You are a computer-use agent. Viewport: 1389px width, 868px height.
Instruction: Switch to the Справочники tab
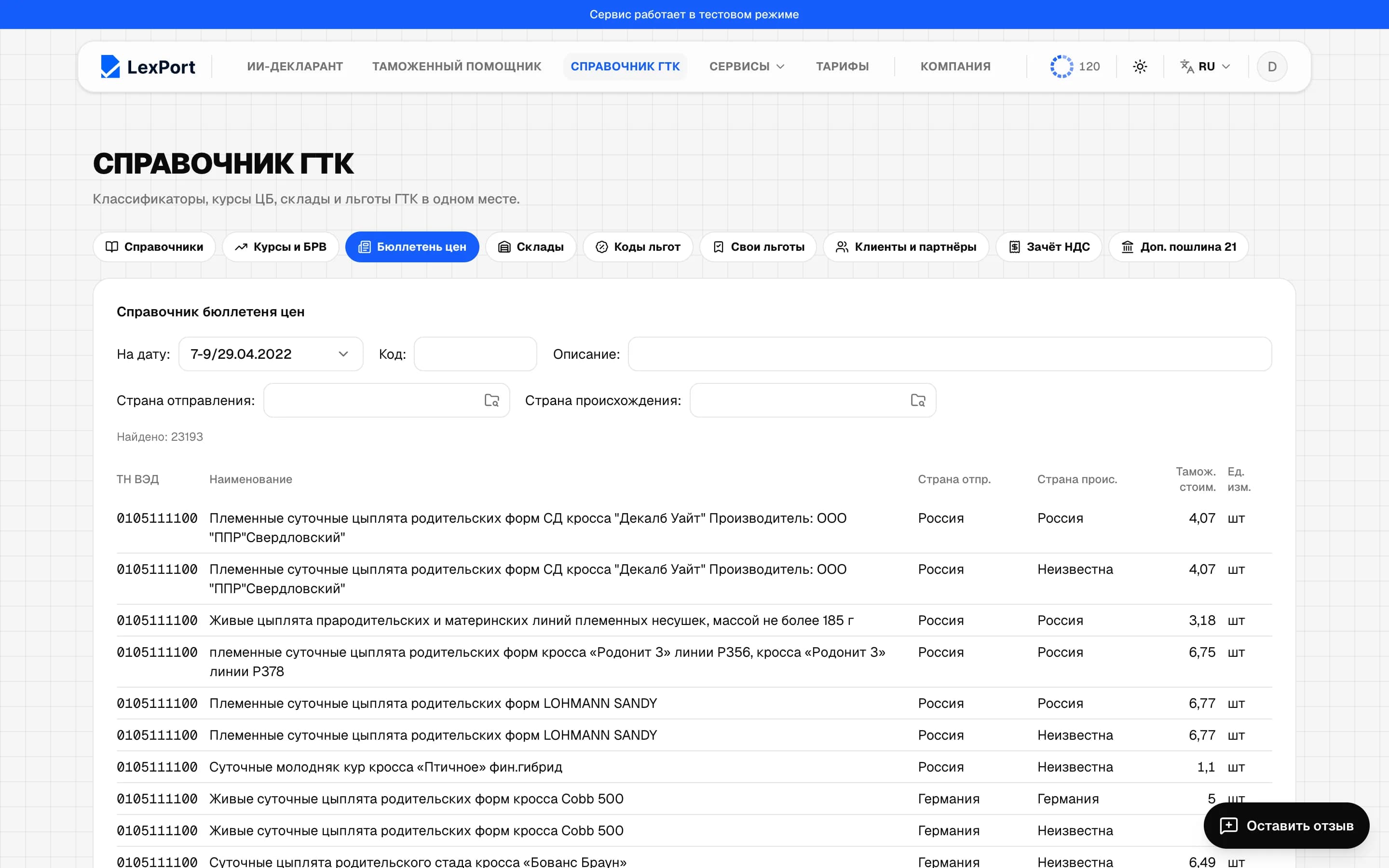click(x=154, y=247)
